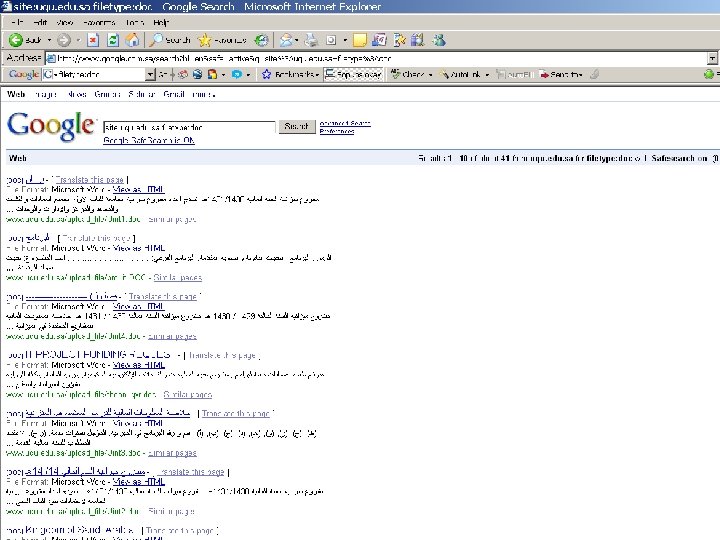Expand the Back button history dropdown
The width and height of the screenshot is (720, 540).
coord(49,40)
